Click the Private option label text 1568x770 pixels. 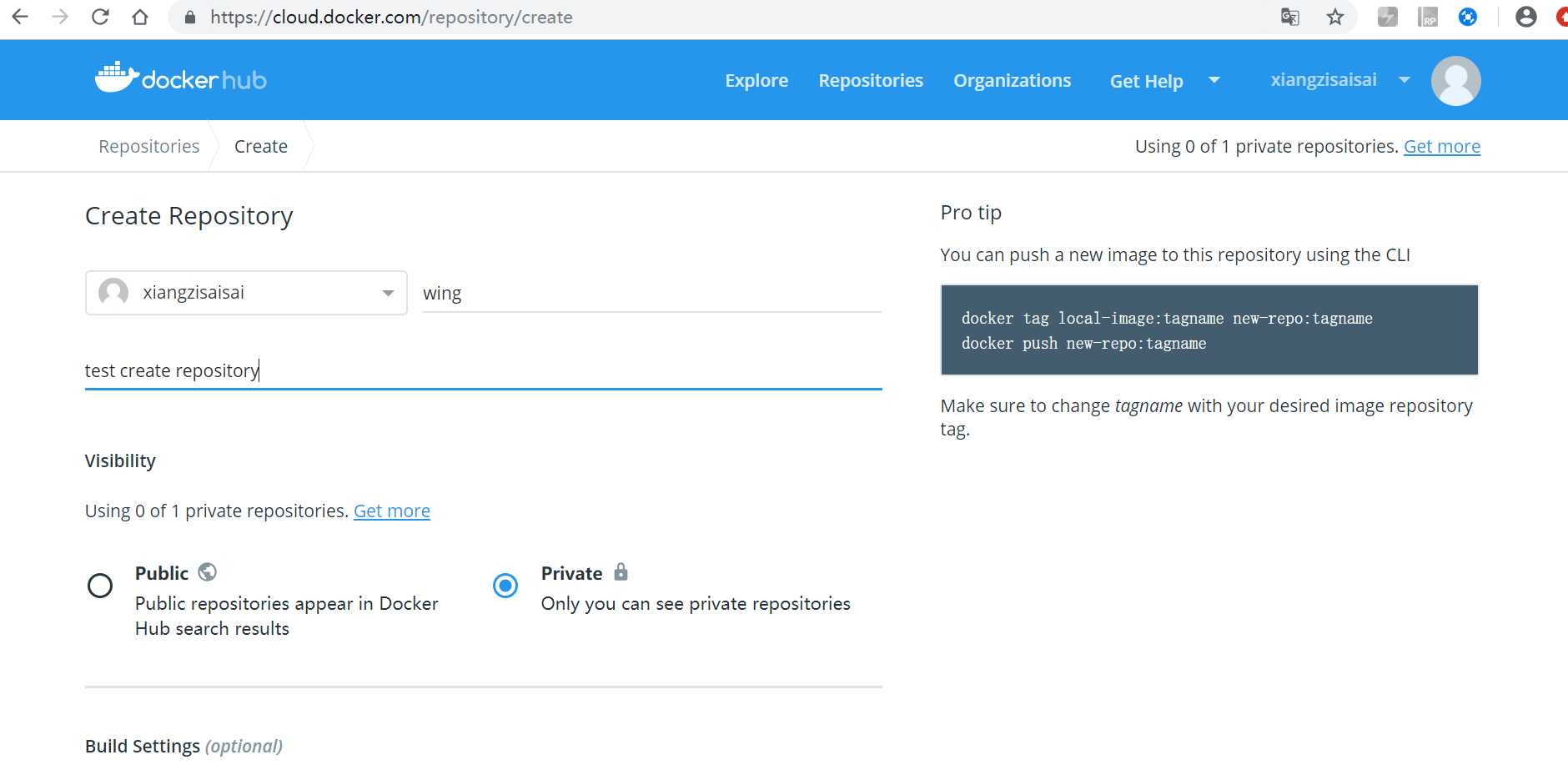point(571,573)
